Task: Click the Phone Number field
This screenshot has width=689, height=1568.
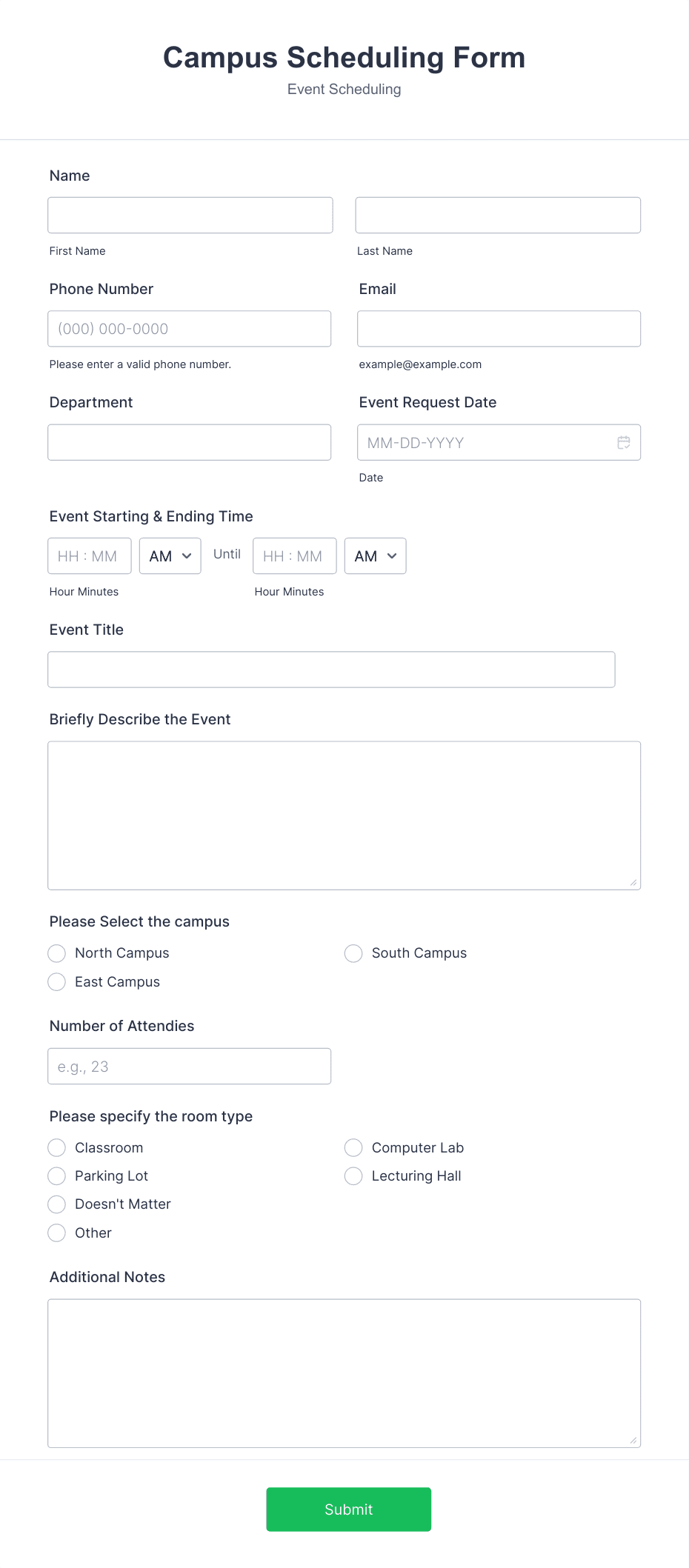Action: pyautogui.click(x=190, y=328)
